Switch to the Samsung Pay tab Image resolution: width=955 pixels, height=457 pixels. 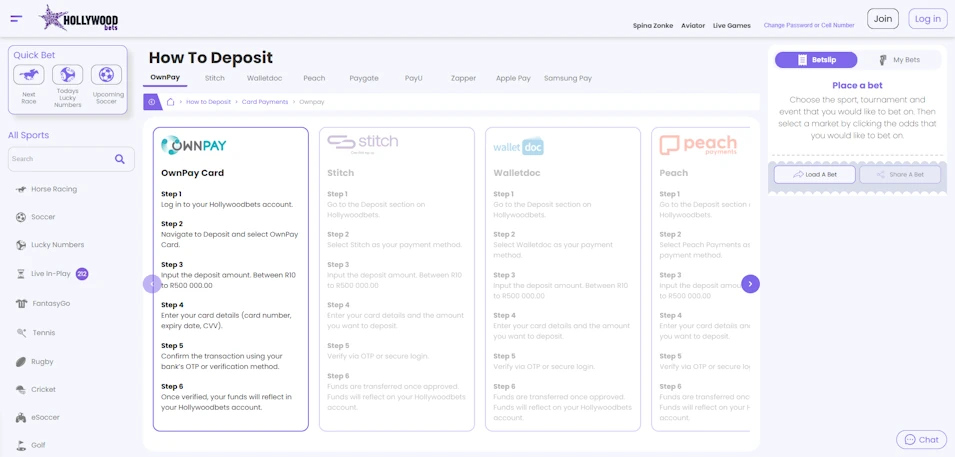click(x=568, y=78)
